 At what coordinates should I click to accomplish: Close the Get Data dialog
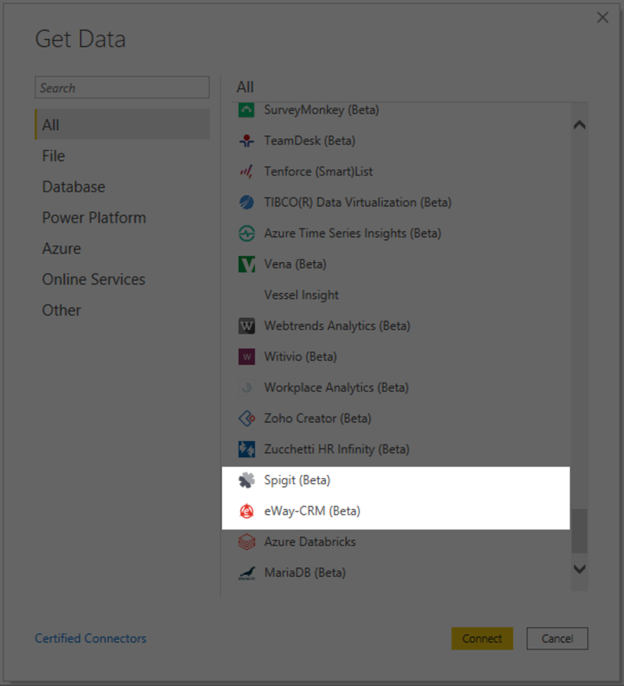coord(603,18)
